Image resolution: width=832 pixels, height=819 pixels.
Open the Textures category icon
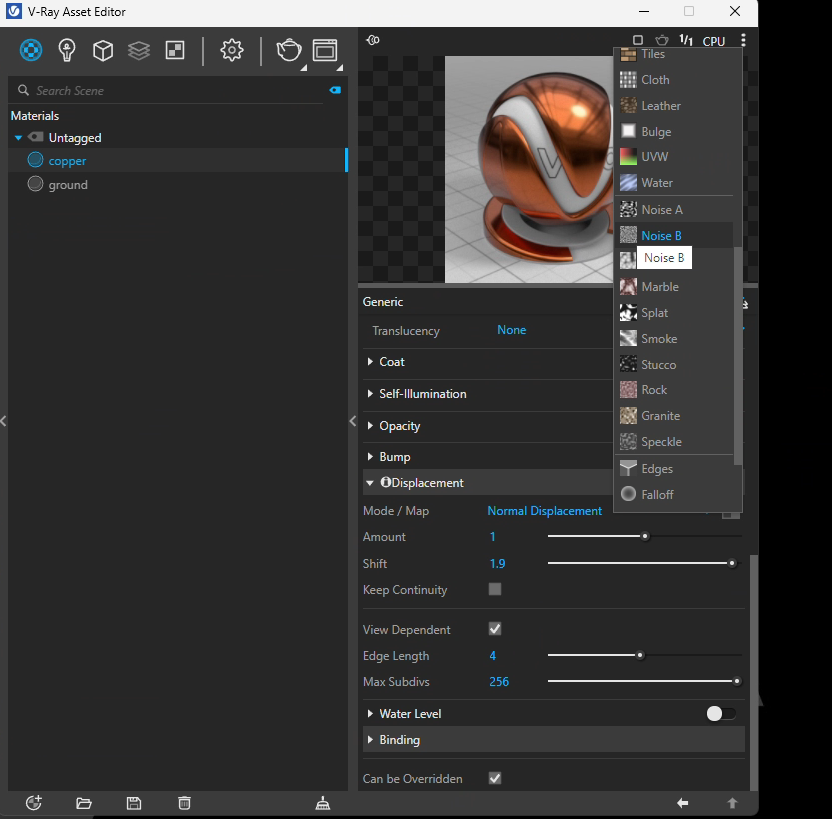[175, 50]
